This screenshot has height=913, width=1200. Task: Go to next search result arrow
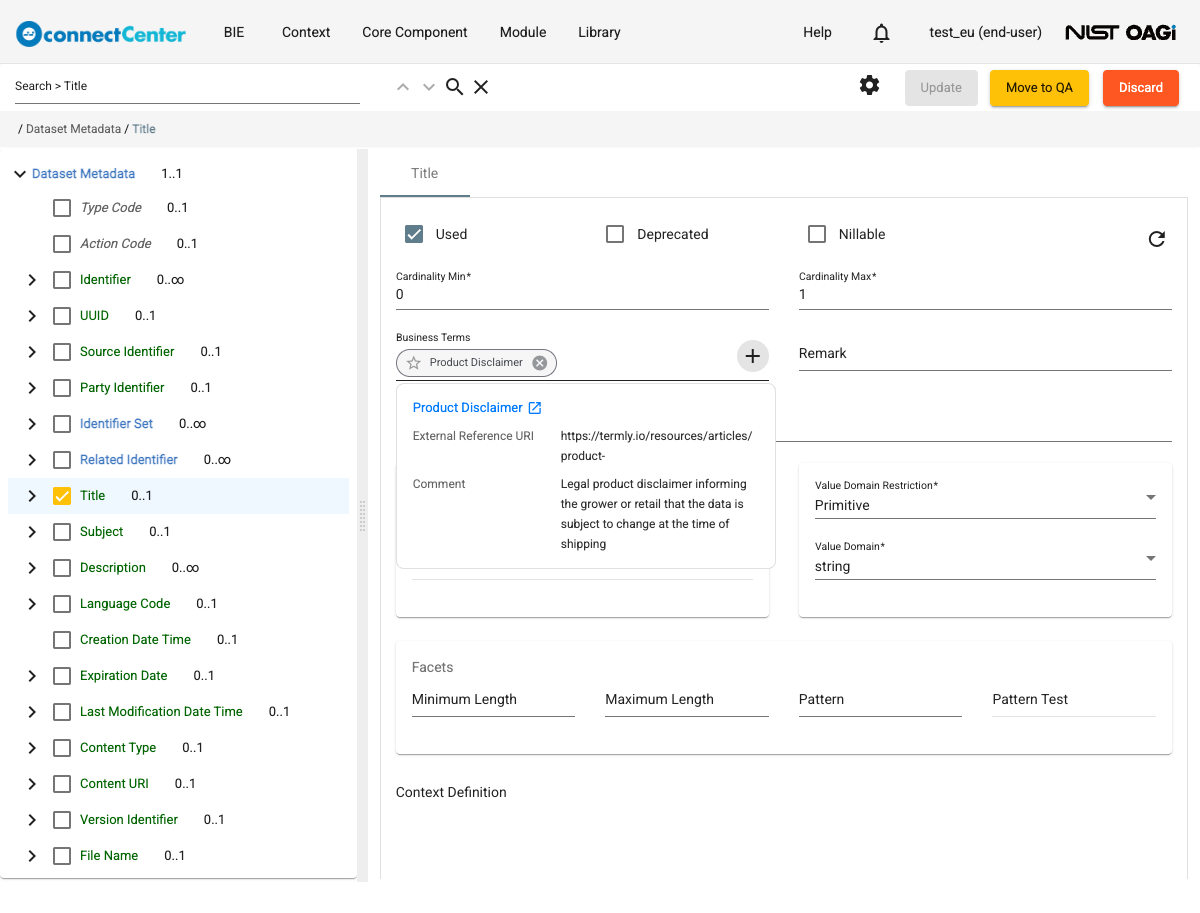click(429, 87)
